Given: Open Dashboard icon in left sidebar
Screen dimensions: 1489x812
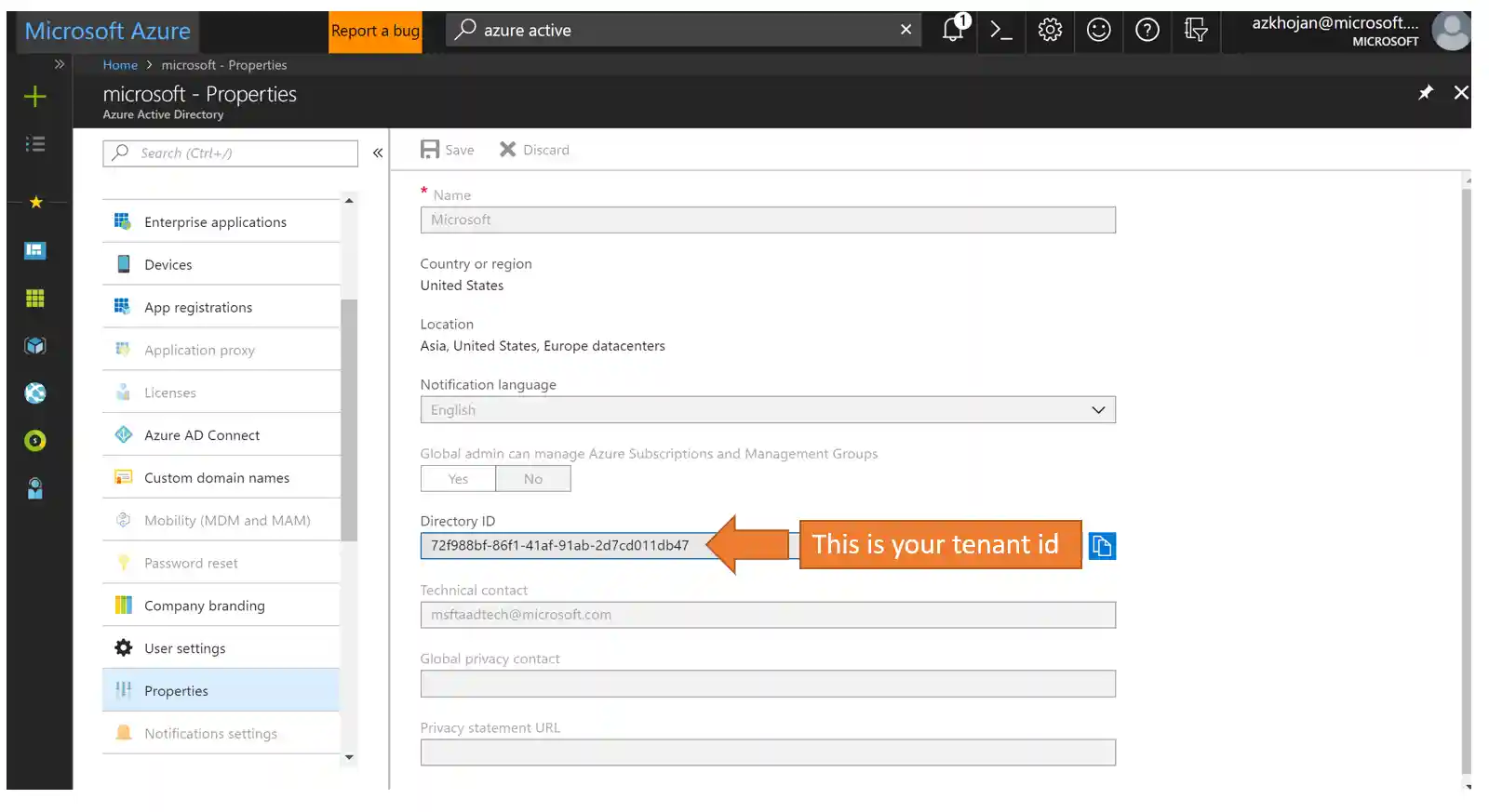Looking at the screenshot, I should [x=35, y=250].
